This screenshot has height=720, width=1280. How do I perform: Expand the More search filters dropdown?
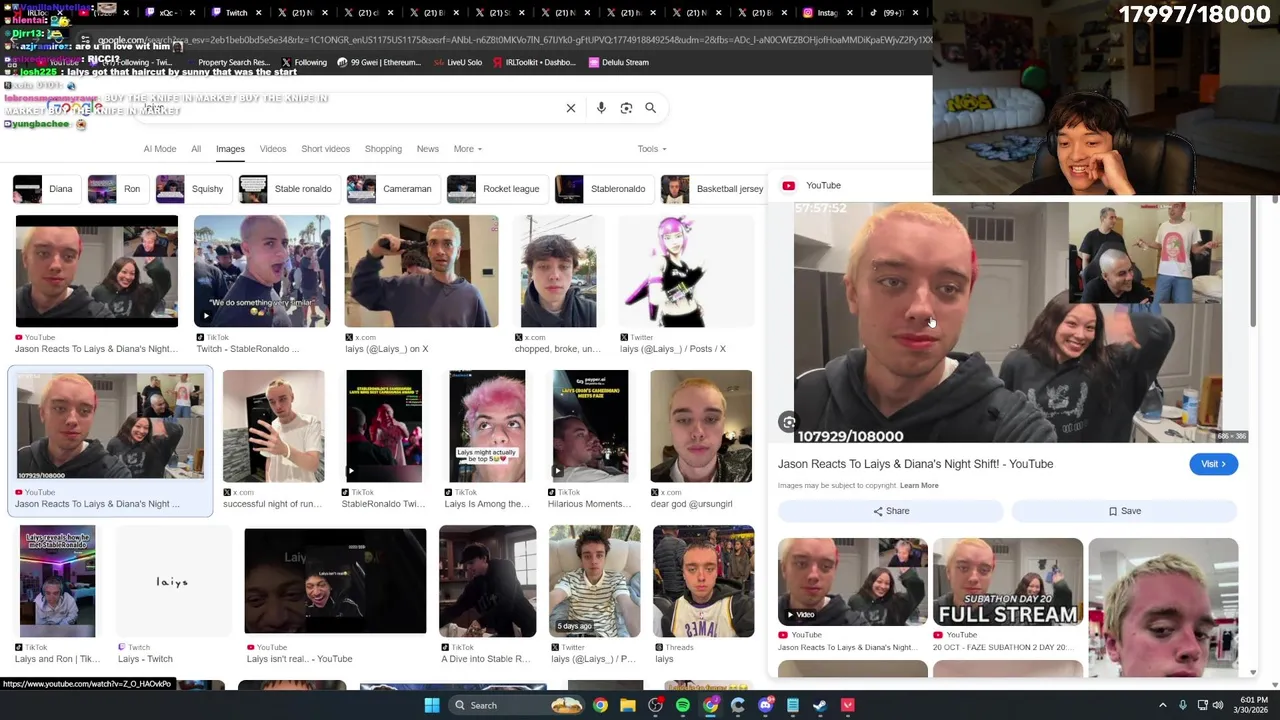467,149
